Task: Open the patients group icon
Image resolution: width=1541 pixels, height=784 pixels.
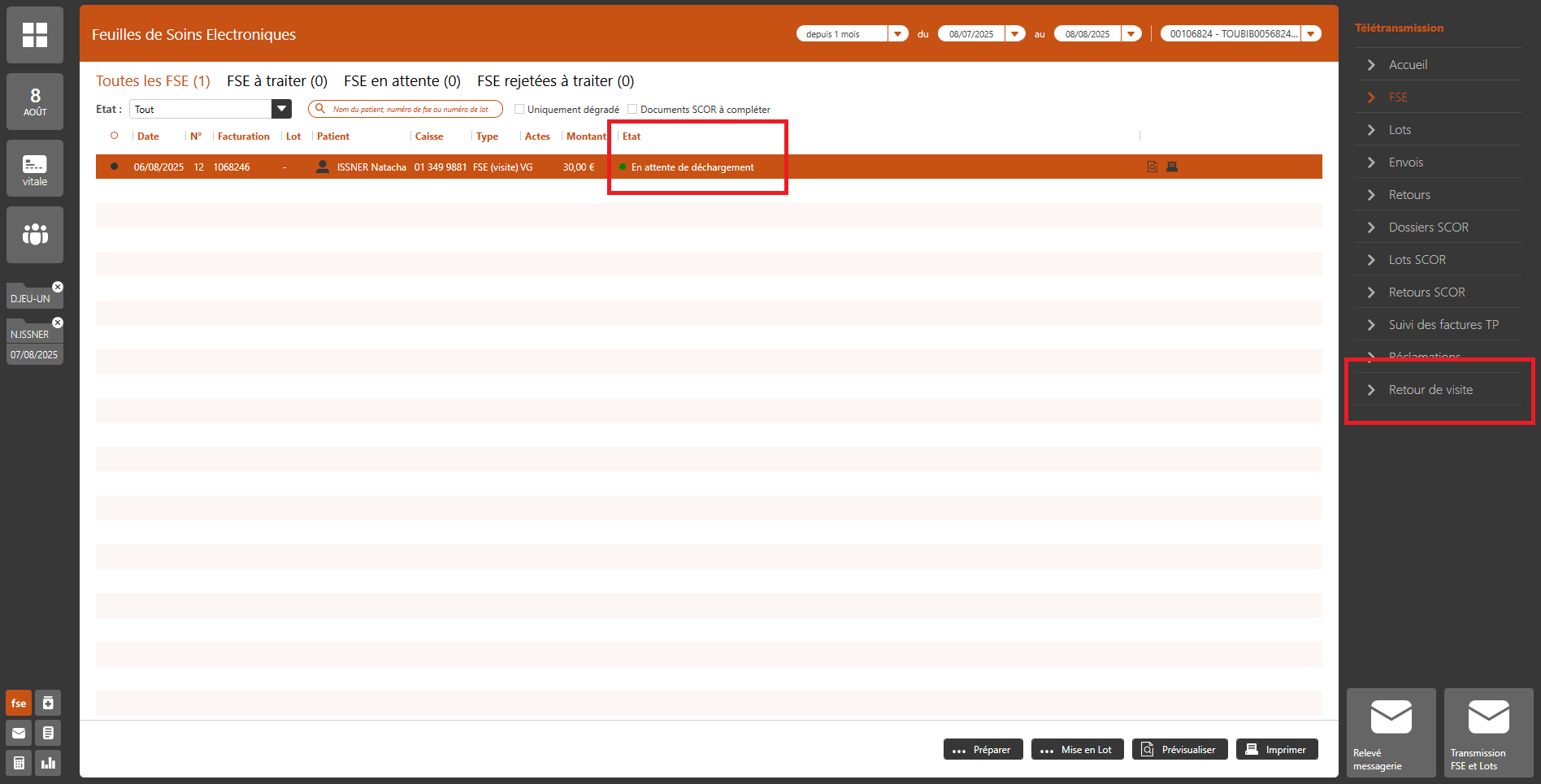Action: [x=34, y=235]
